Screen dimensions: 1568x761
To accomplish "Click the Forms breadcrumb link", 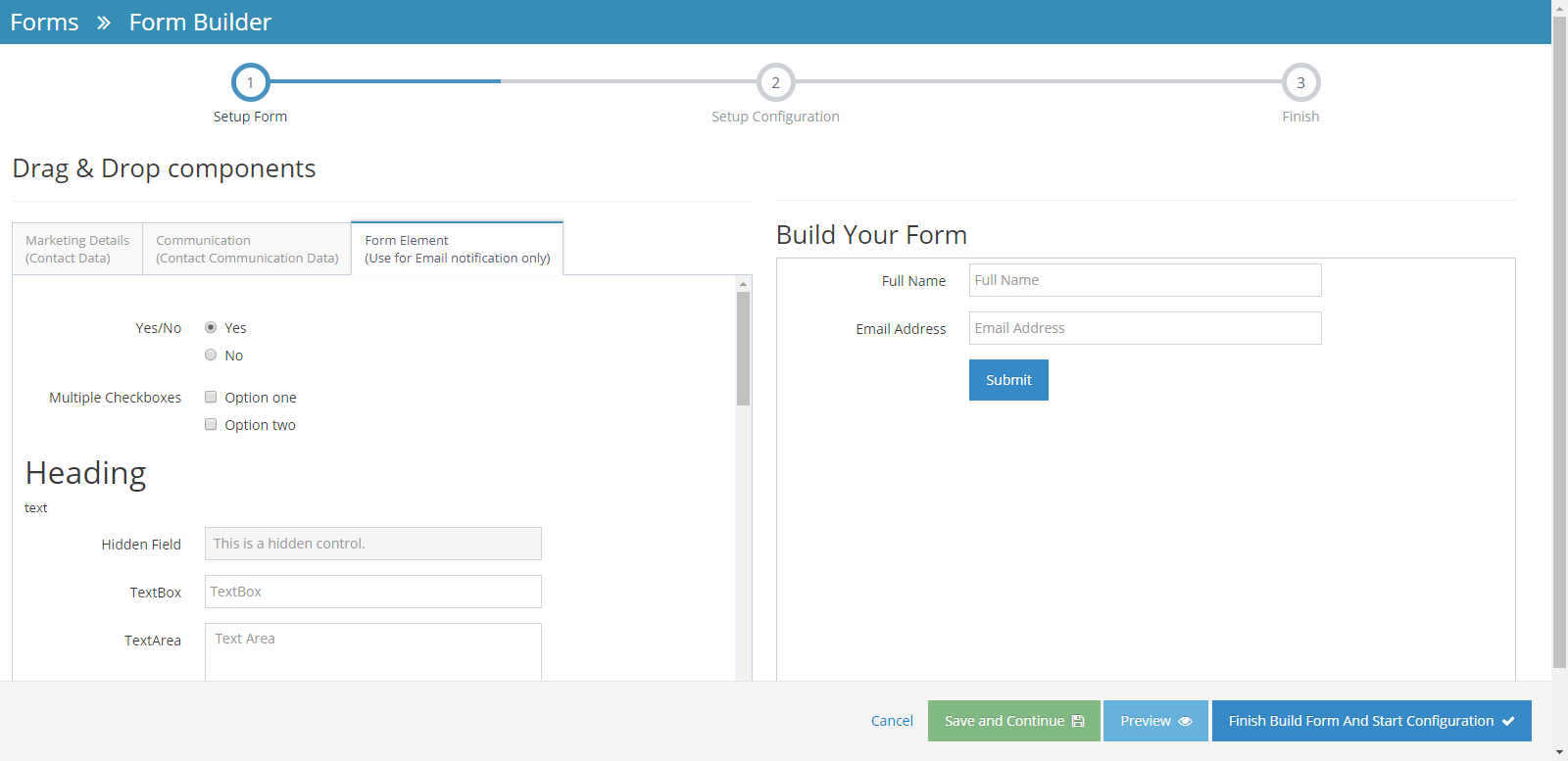I will coord(44,23).
